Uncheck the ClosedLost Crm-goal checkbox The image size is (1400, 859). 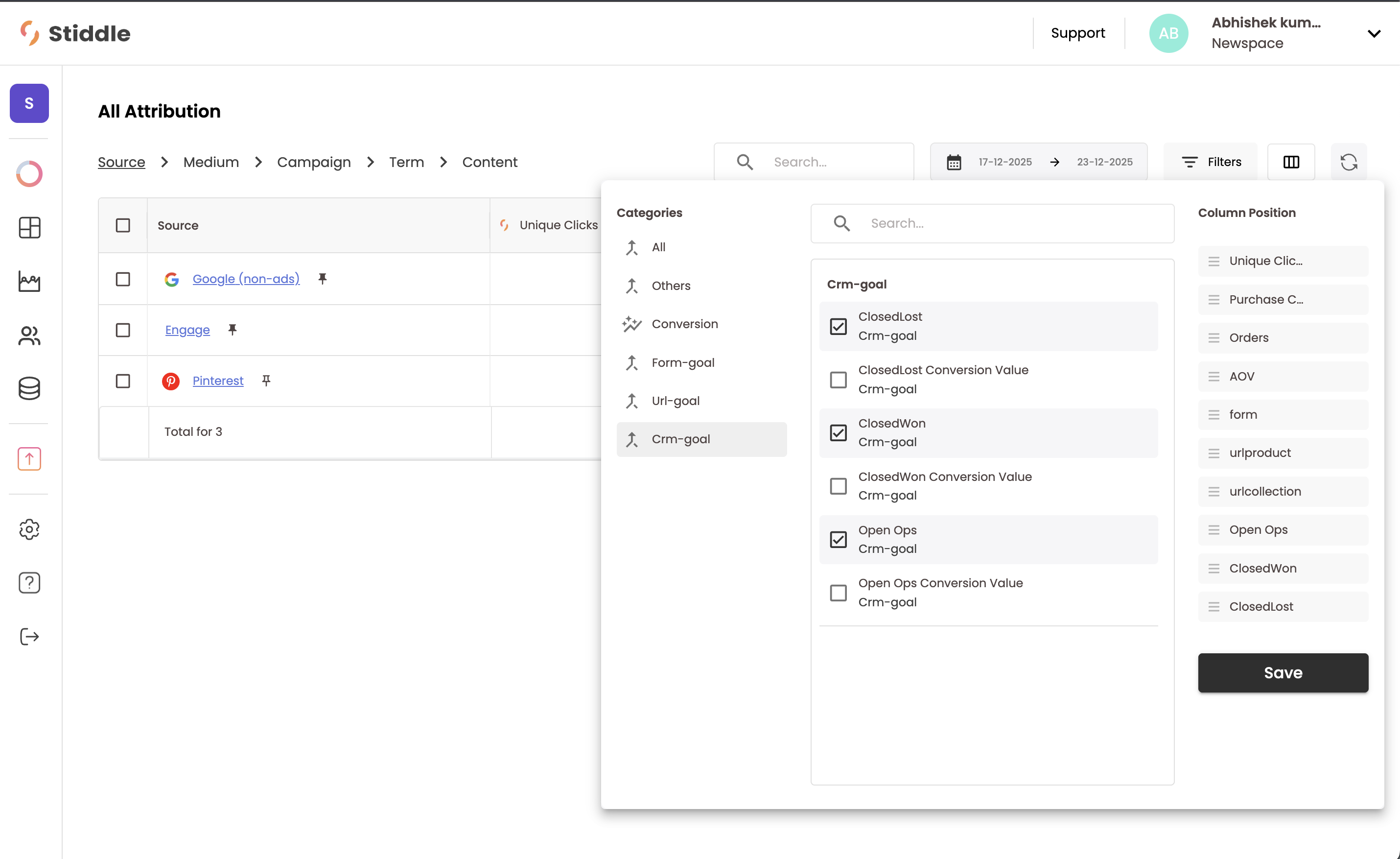[x=838, y=326]
